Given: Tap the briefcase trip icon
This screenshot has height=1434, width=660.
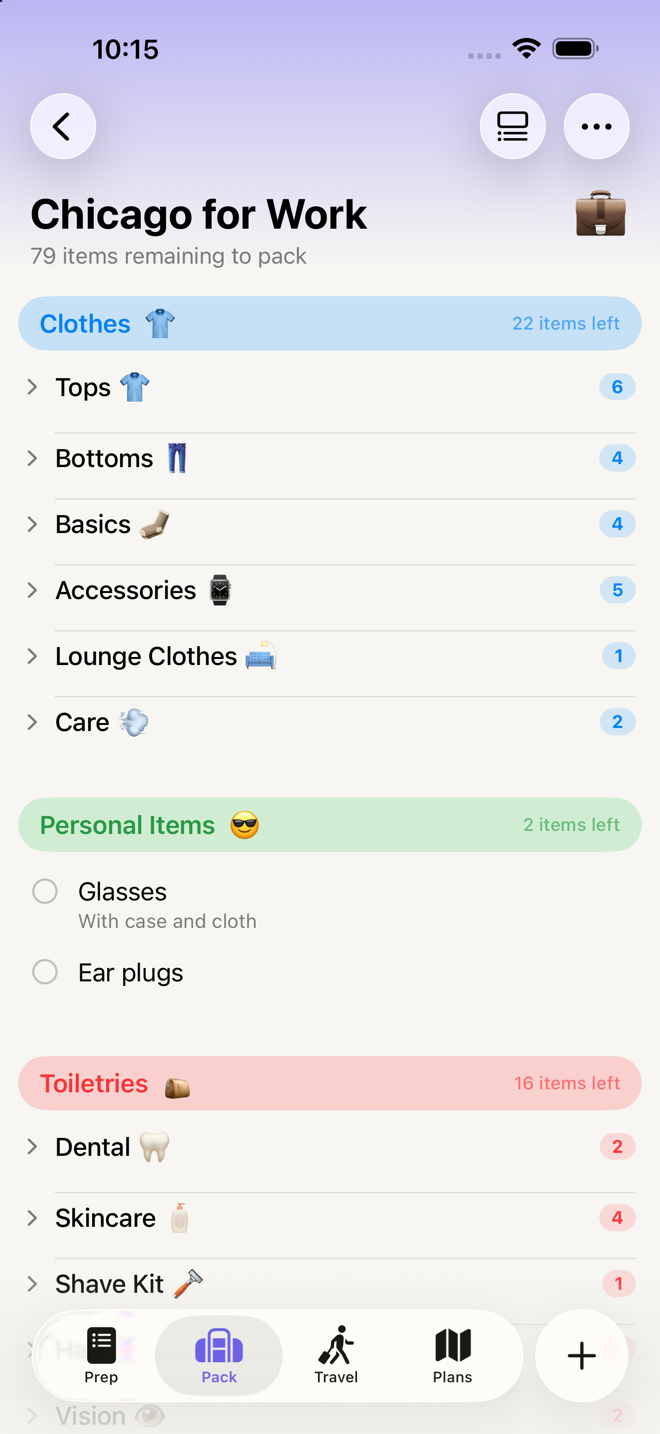Looking at the screenshot, I should (x=601, y=215).
